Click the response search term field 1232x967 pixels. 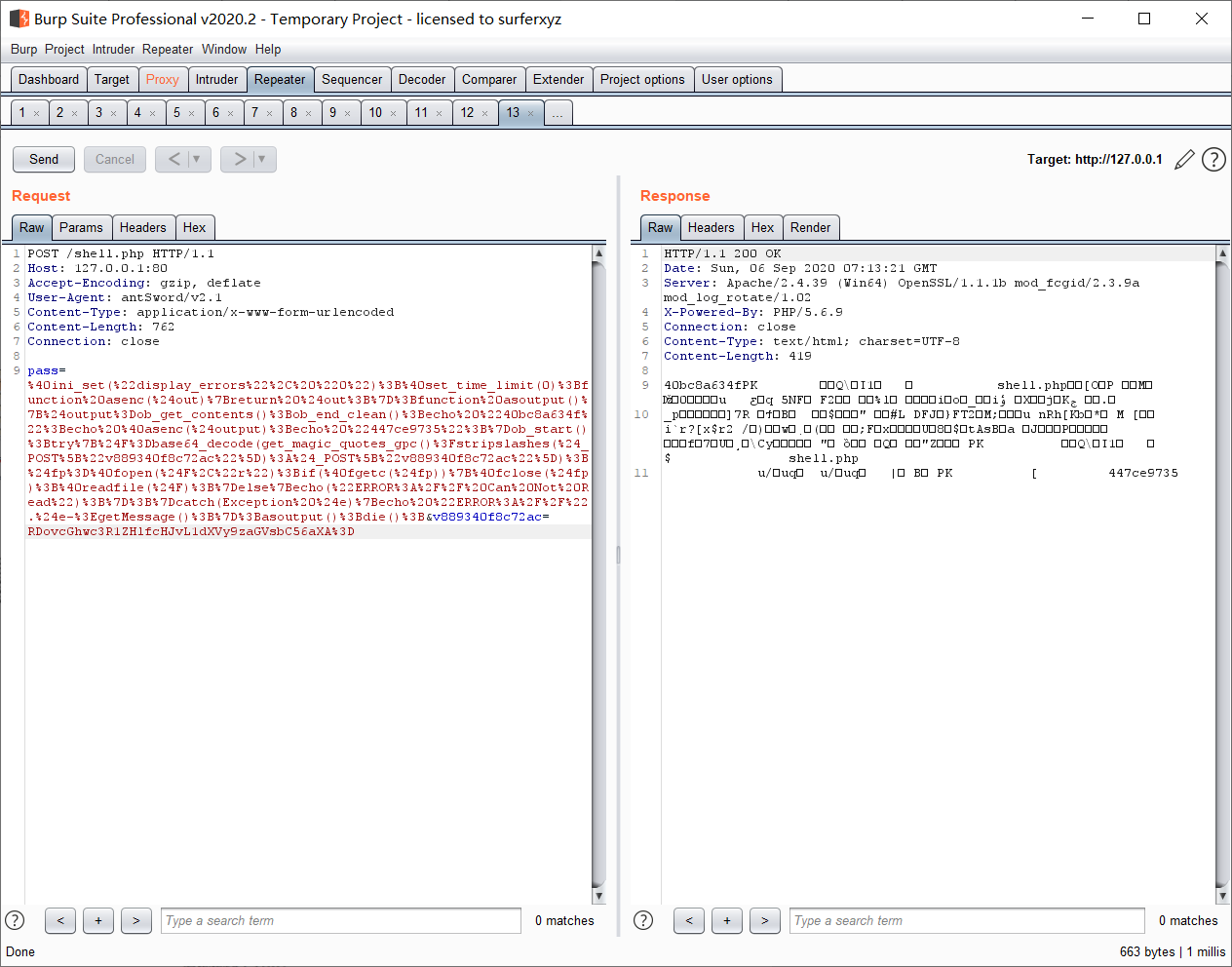click(x=967, y=920)
